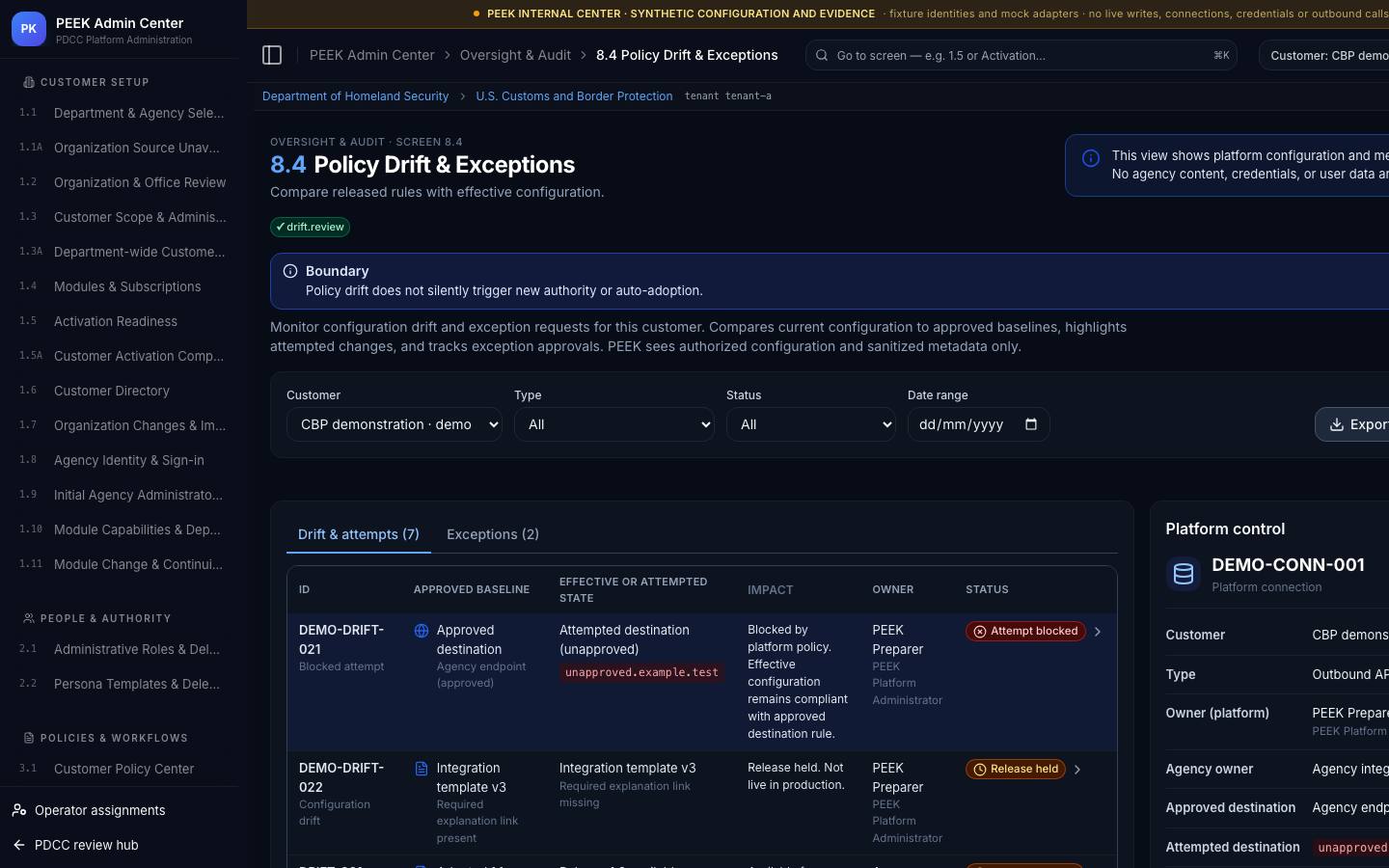Open Persona Templates & Delegation in sidebar
The image size is (1389, 868).
[123, 684]
